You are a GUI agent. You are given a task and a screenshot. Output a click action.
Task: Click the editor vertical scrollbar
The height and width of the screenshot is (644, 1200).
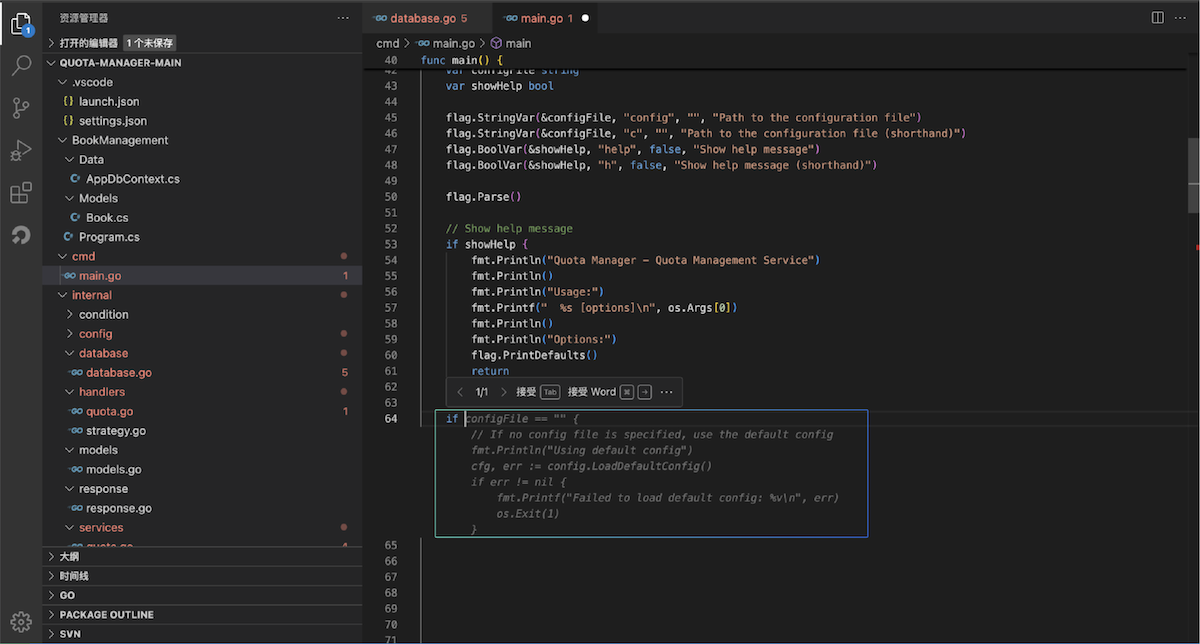pyautogui.click(x=1192, y=175)
